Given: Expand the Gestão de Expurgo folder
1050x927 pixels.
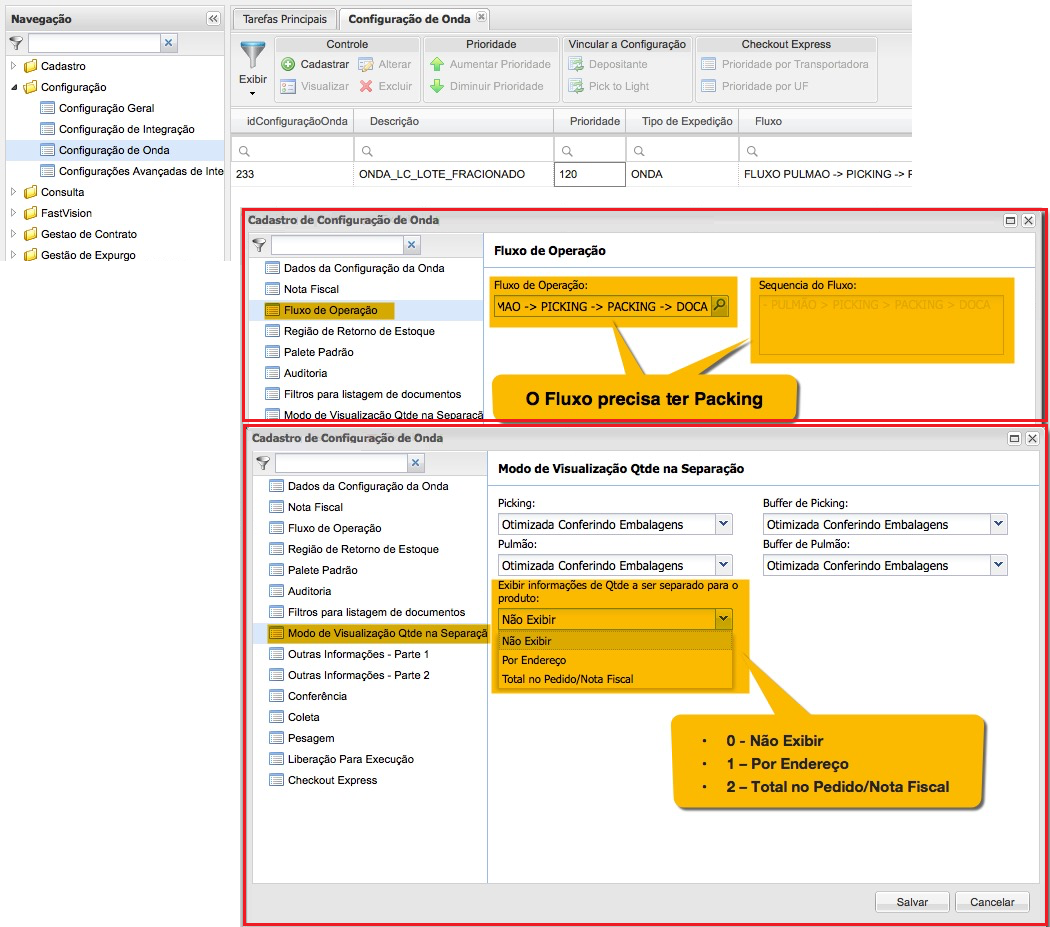Looking at the screenshot, I should tap(13, 255).
